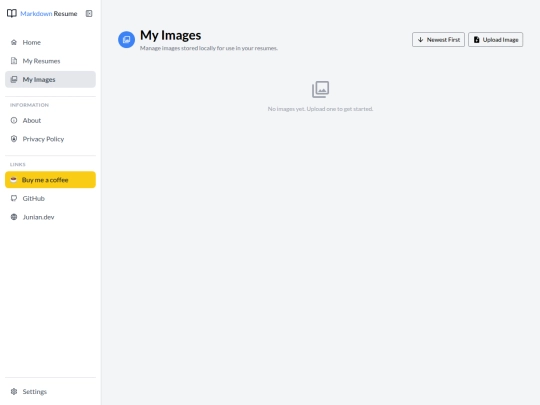Click the My Resumes document icon
The image size is (540, 405).
14,61
